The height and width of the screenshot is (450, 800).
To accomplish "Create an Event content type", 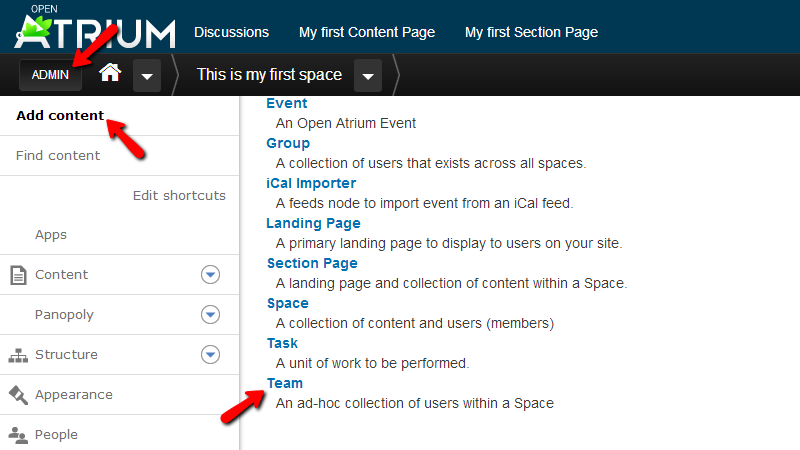I will pos(287,103).
